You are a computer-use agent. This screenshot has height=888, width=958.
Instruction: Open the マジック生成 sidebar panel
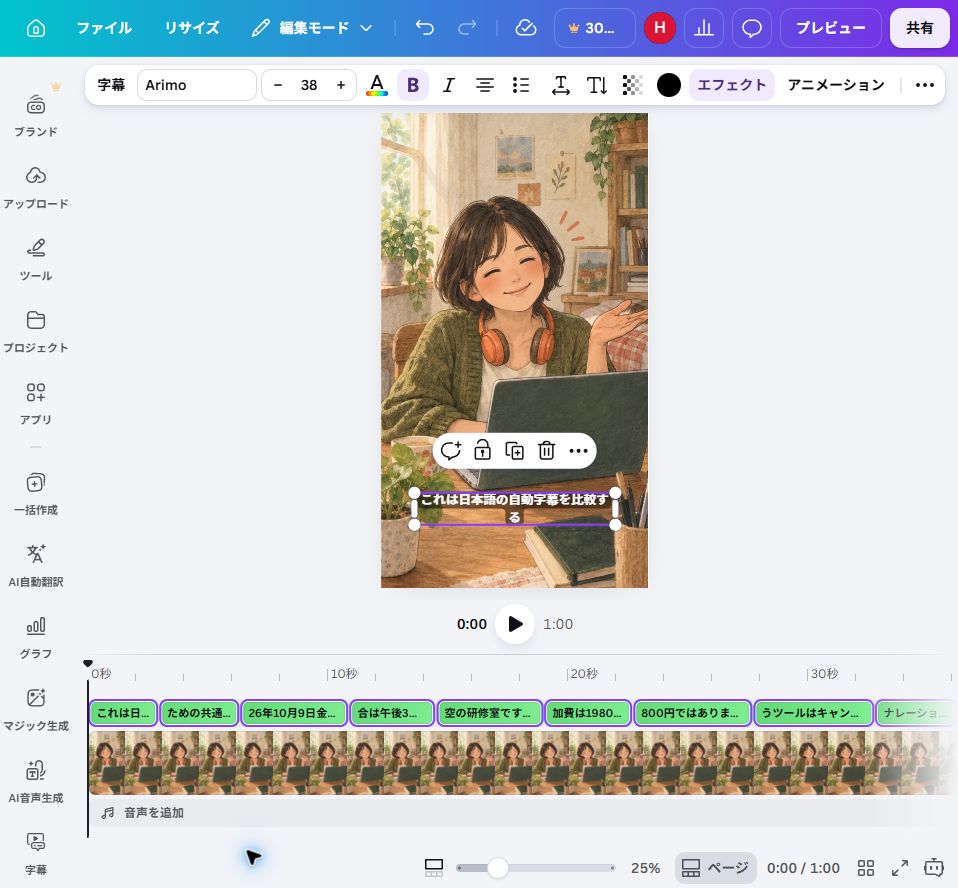click(36, 710)
